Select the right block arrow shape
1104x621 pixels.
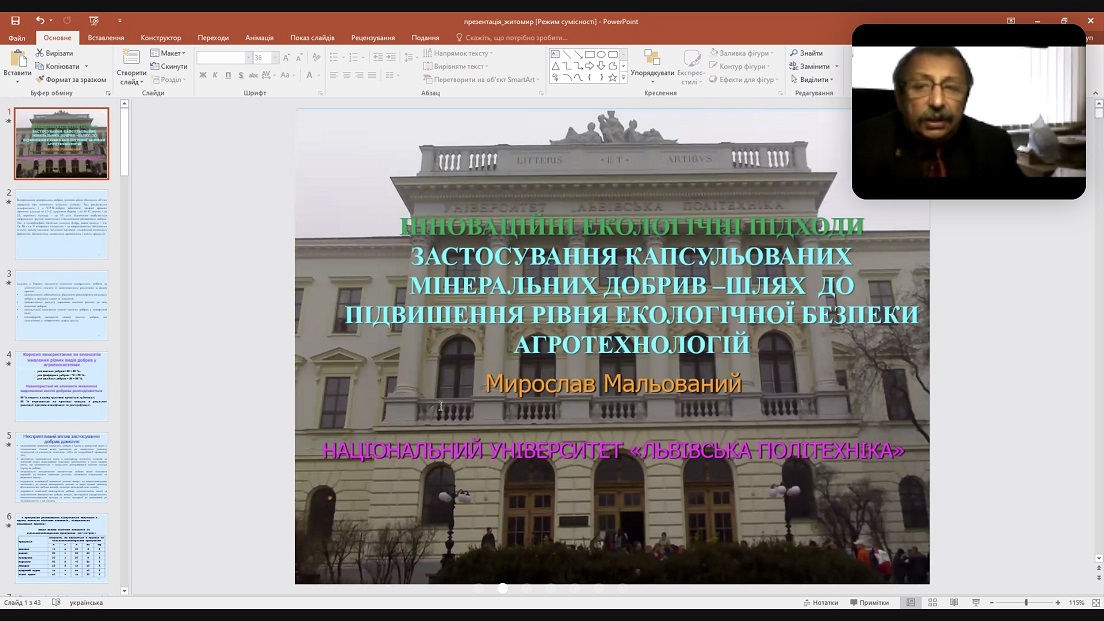tap(590, 66)
